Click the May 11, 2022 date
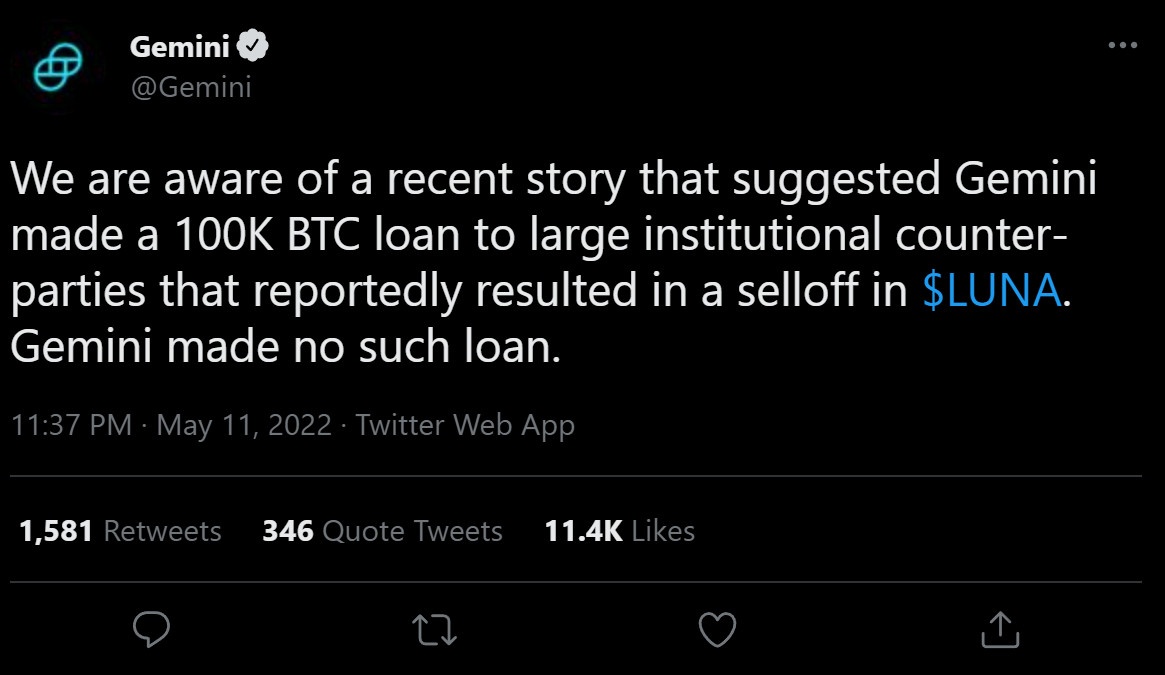The height and width of the screenshot is (675, 1165). tap(244, 425)
